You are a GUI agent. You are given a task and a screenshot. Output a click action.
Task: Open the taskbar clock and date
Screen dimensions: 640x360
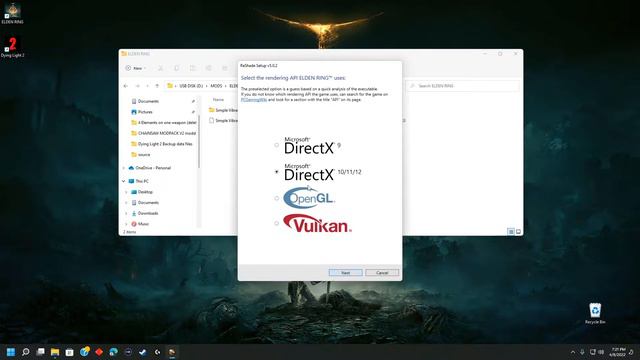coord(618,352)
